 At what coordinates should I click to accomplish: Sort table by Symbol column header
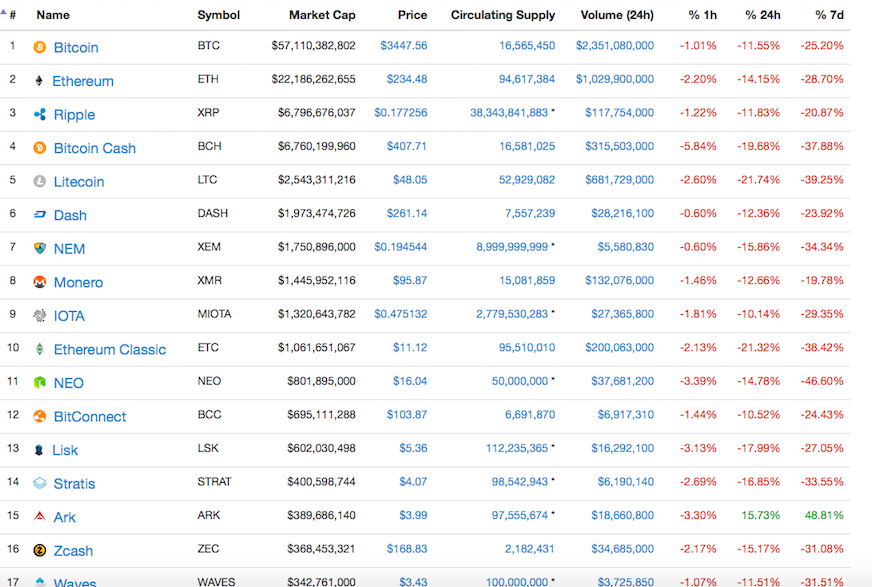click(x=219, y=15)
